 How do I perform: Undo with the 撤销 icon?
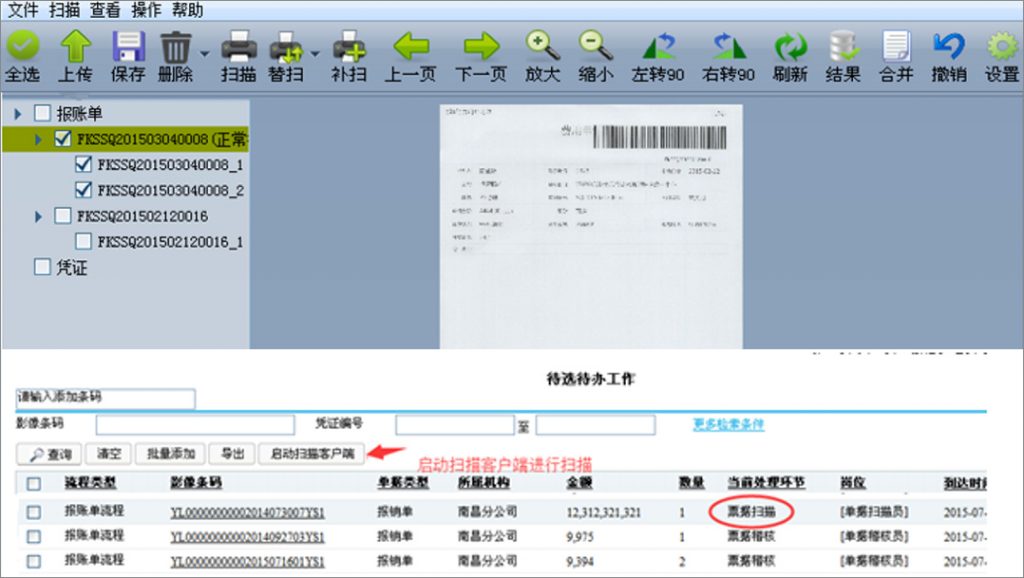948,47
